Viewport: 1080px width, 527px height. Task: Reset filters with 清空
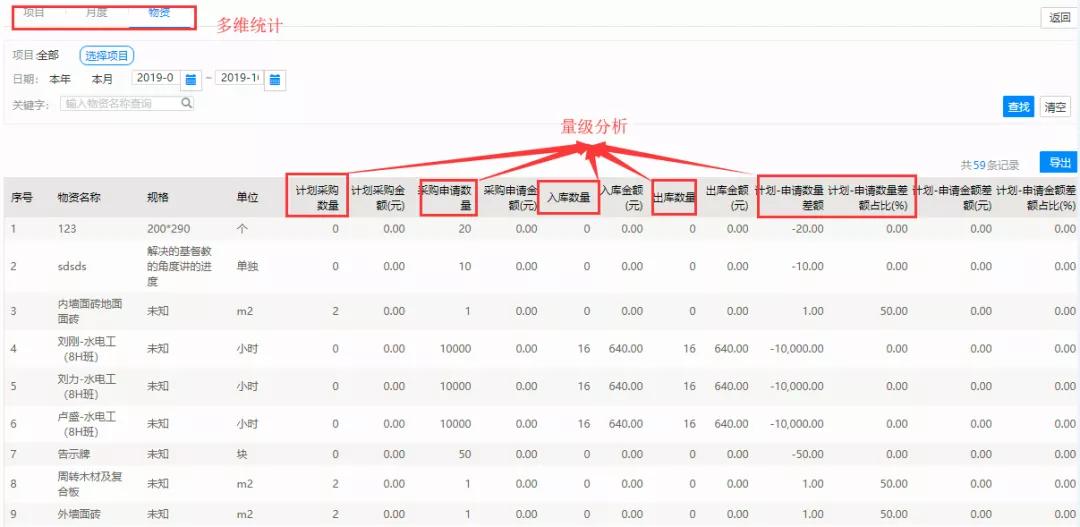(1055, 107)
